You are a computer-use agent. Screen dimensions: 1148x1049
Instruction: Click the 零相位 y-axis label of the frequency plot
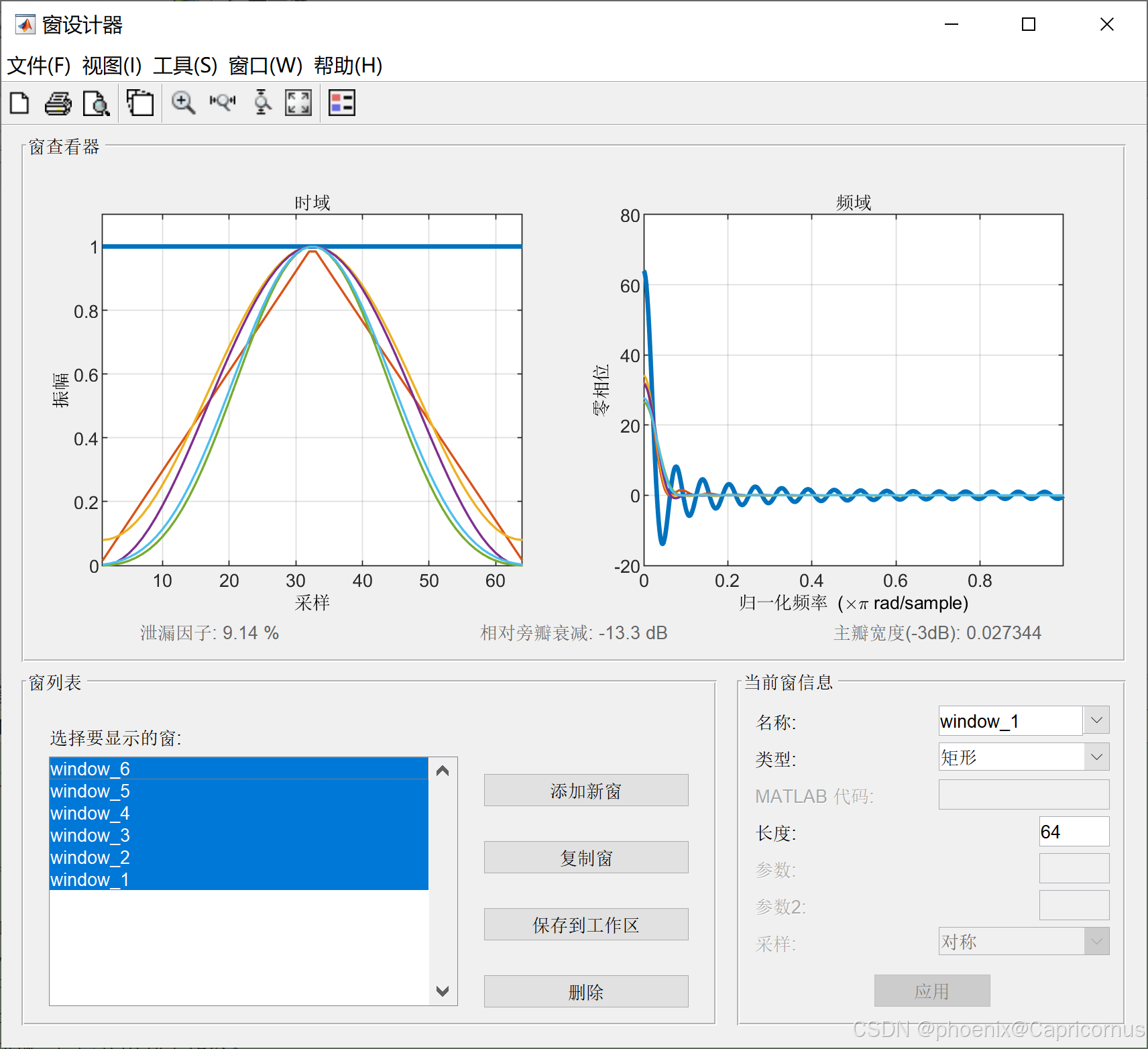click(601, 390)
